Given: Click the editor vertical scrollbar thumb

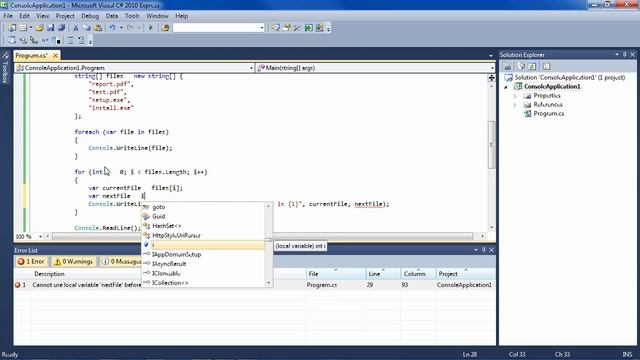Looking at the screenshot, I should click(491, 145).
